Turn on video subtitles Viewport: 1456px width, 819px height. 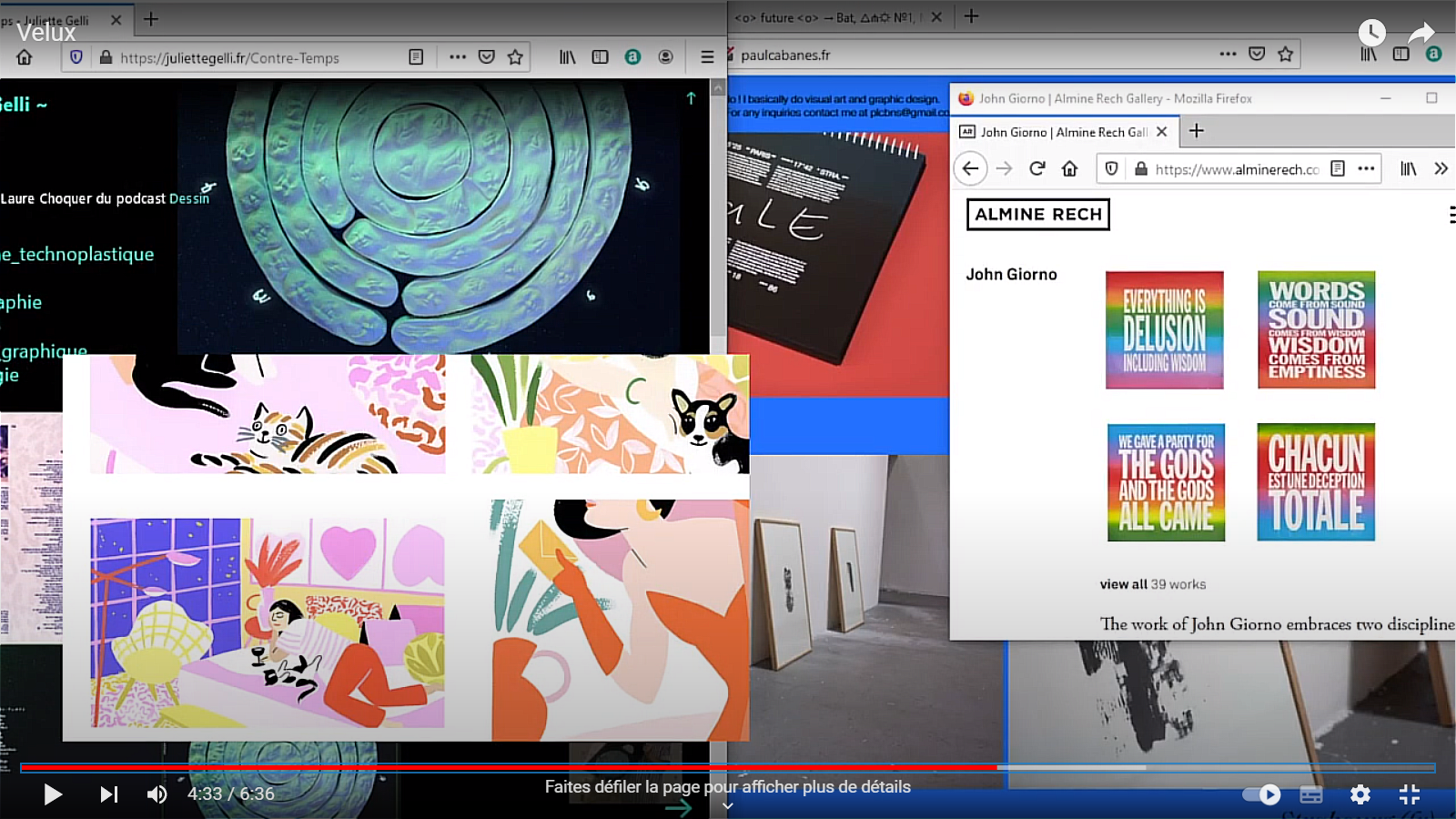click(x=1311, y=794)
